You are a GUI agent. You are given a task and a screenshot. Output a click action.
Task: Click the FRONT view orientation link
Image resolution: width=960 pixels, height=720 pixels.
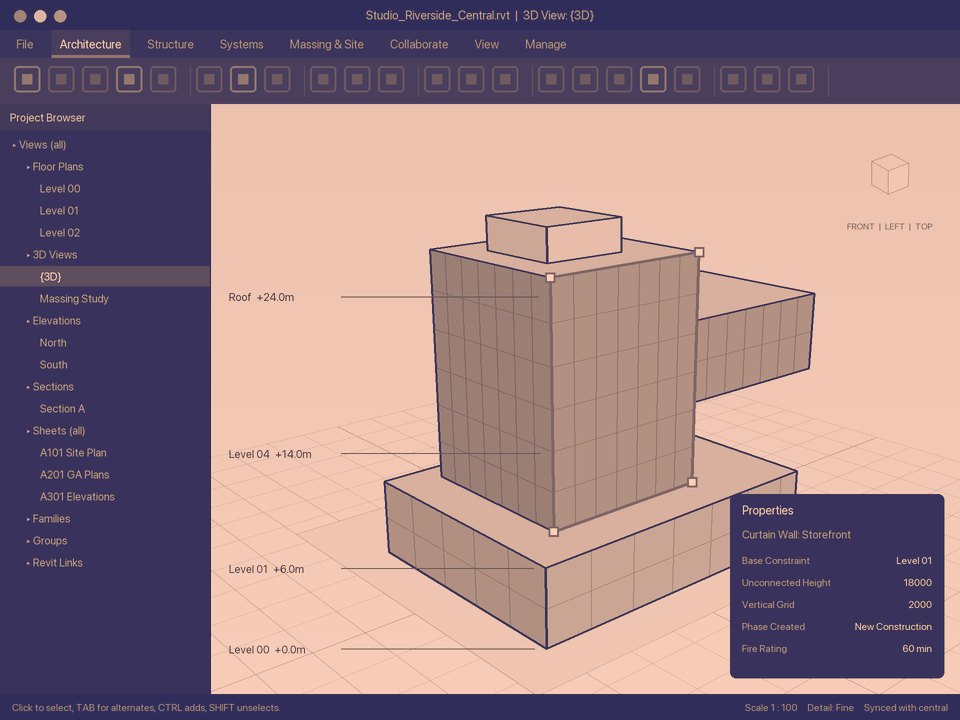(x=860, y=227)
